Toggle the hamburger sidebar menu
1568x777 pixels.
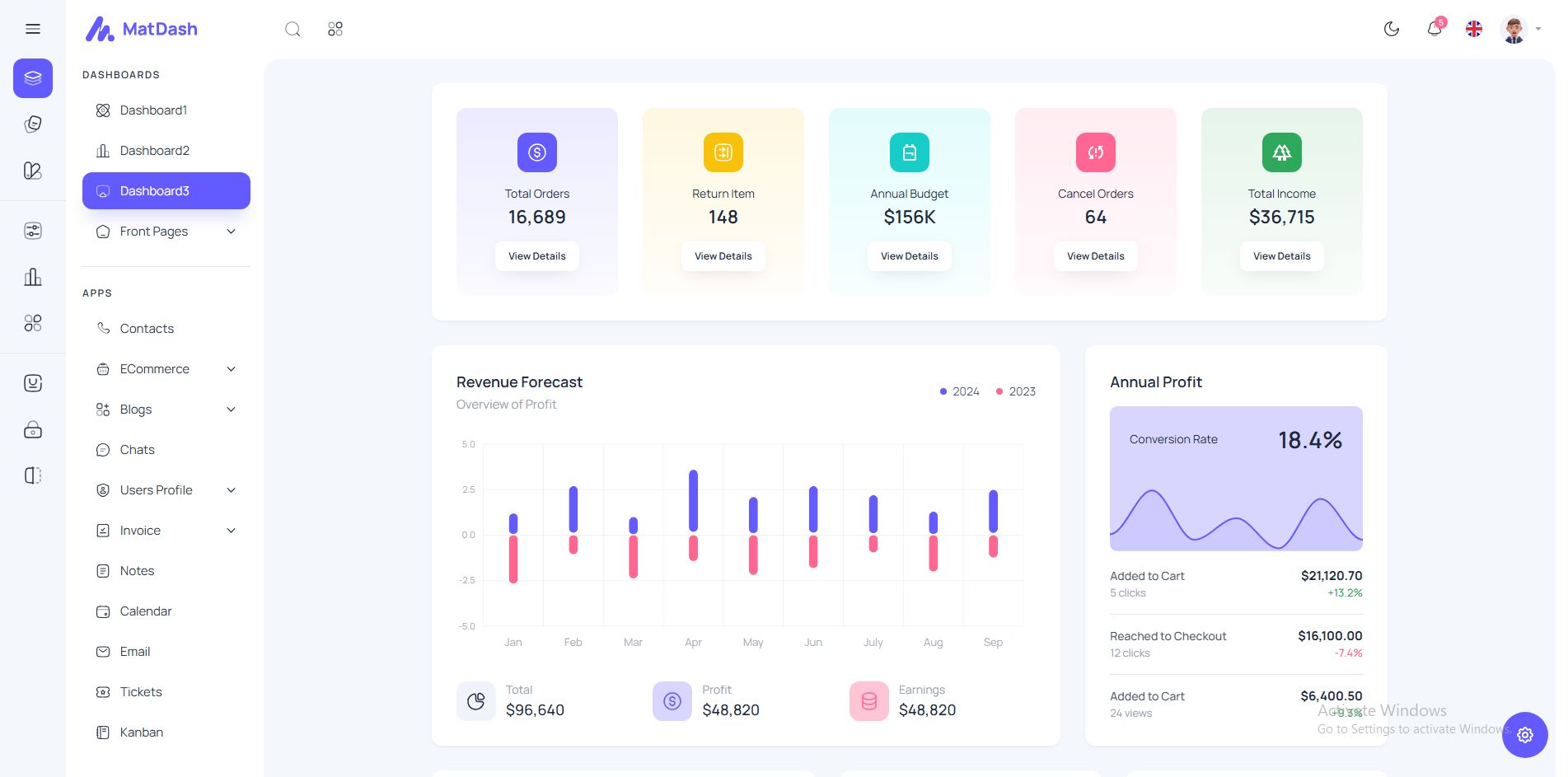pyautogui.click(x=33, y=30)
